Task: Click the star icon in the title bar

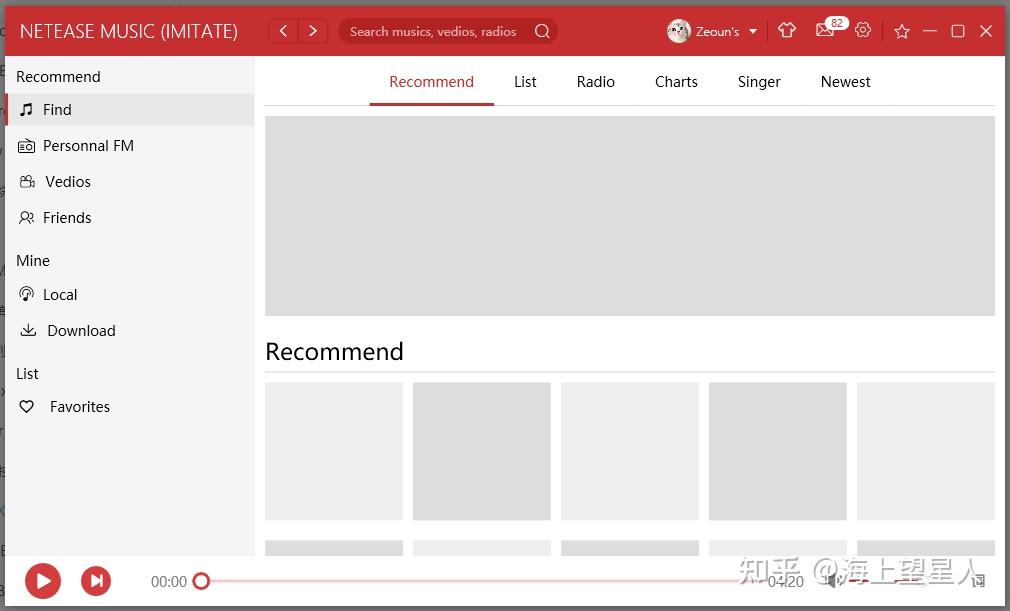Action: point(901,31)
